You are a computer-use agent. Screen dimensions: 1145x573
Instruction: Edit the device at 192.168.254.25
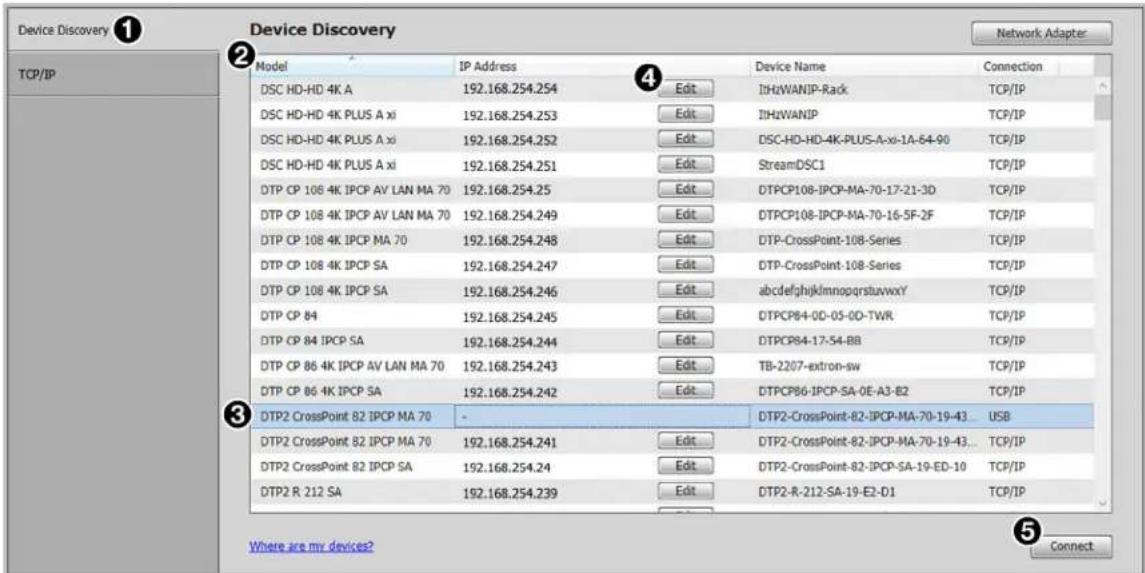(686, 190)
